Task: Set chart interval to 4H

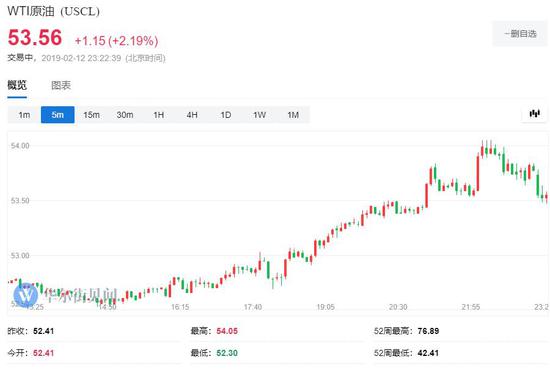Action: pyautogui.click(x=192, y=115)
